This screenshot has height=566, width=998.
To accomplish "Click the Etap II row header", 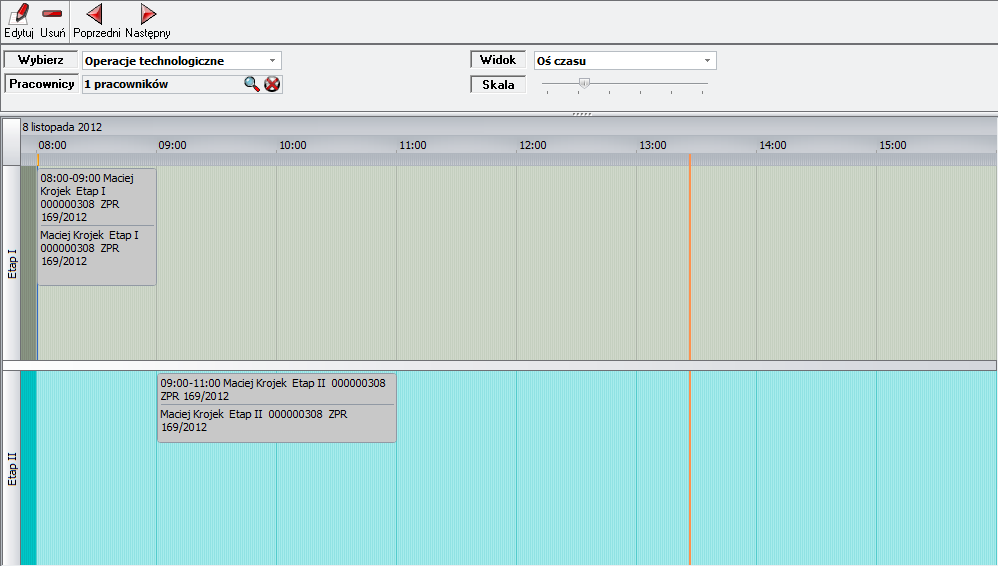I will tap(11, 468).
